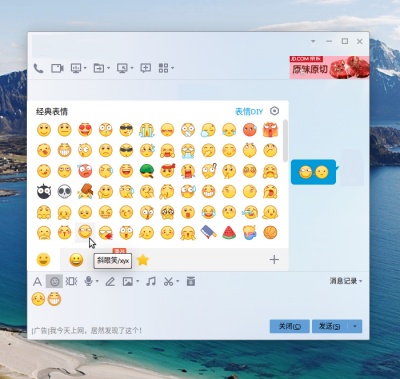
Task: Toggle the emoji picker smiley button
Action: point(54,282)
